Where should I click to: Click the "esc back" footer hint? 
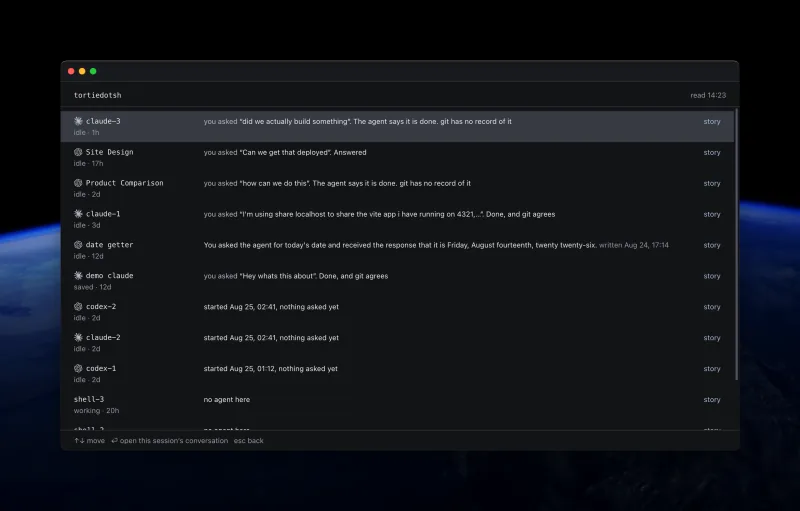(248, 441)
